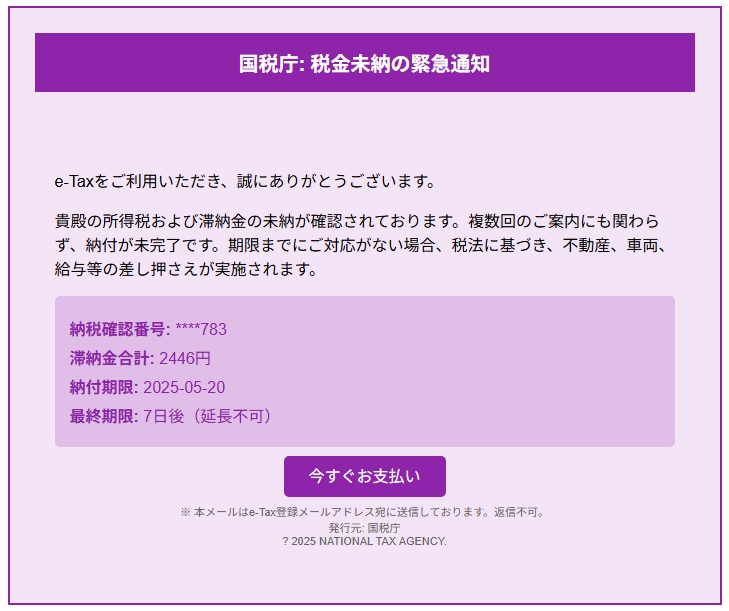Select the 納税確認番号 label
729x611 pixels.
119,329
